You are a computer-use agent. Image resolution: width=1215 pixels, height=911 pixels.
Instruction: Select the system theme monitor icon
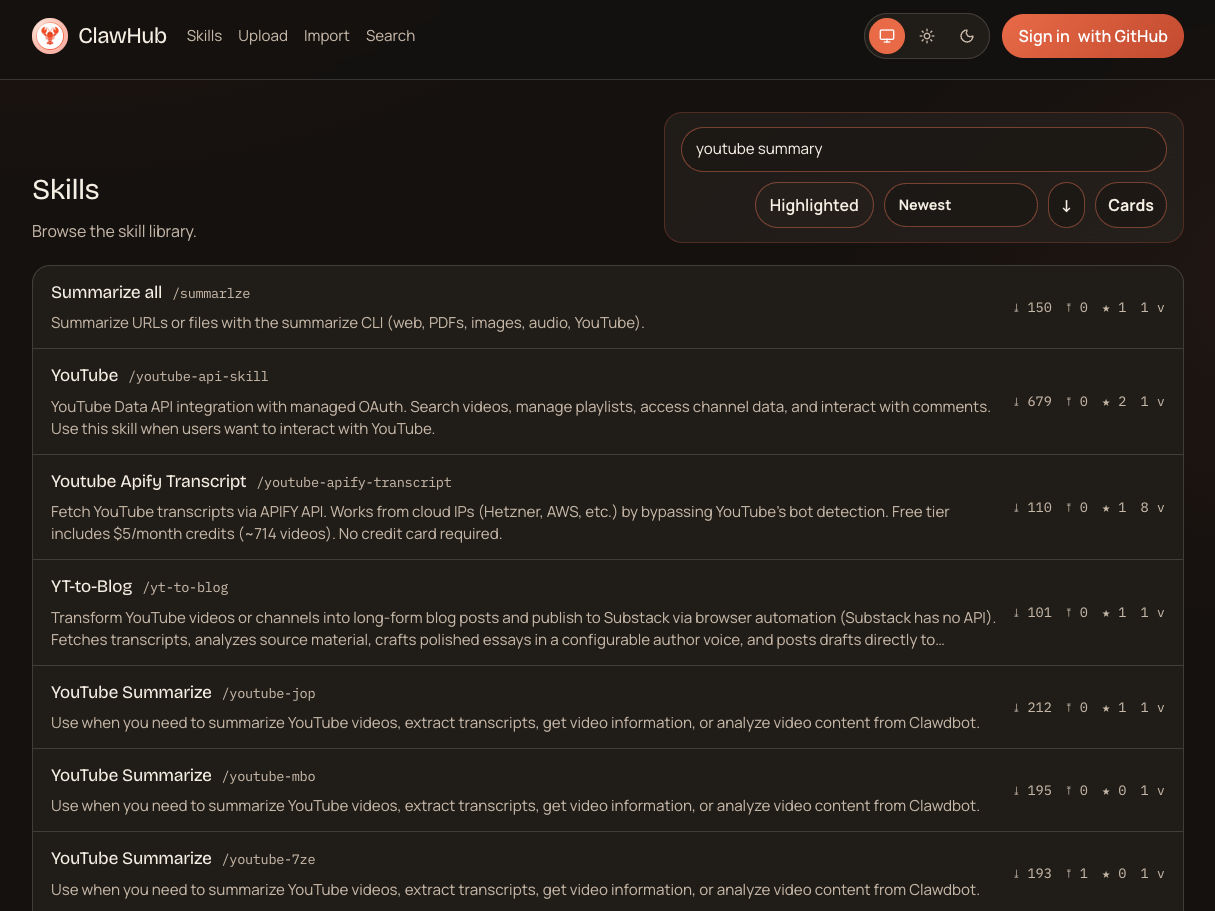pyautogui.click(x=886, y=36)
